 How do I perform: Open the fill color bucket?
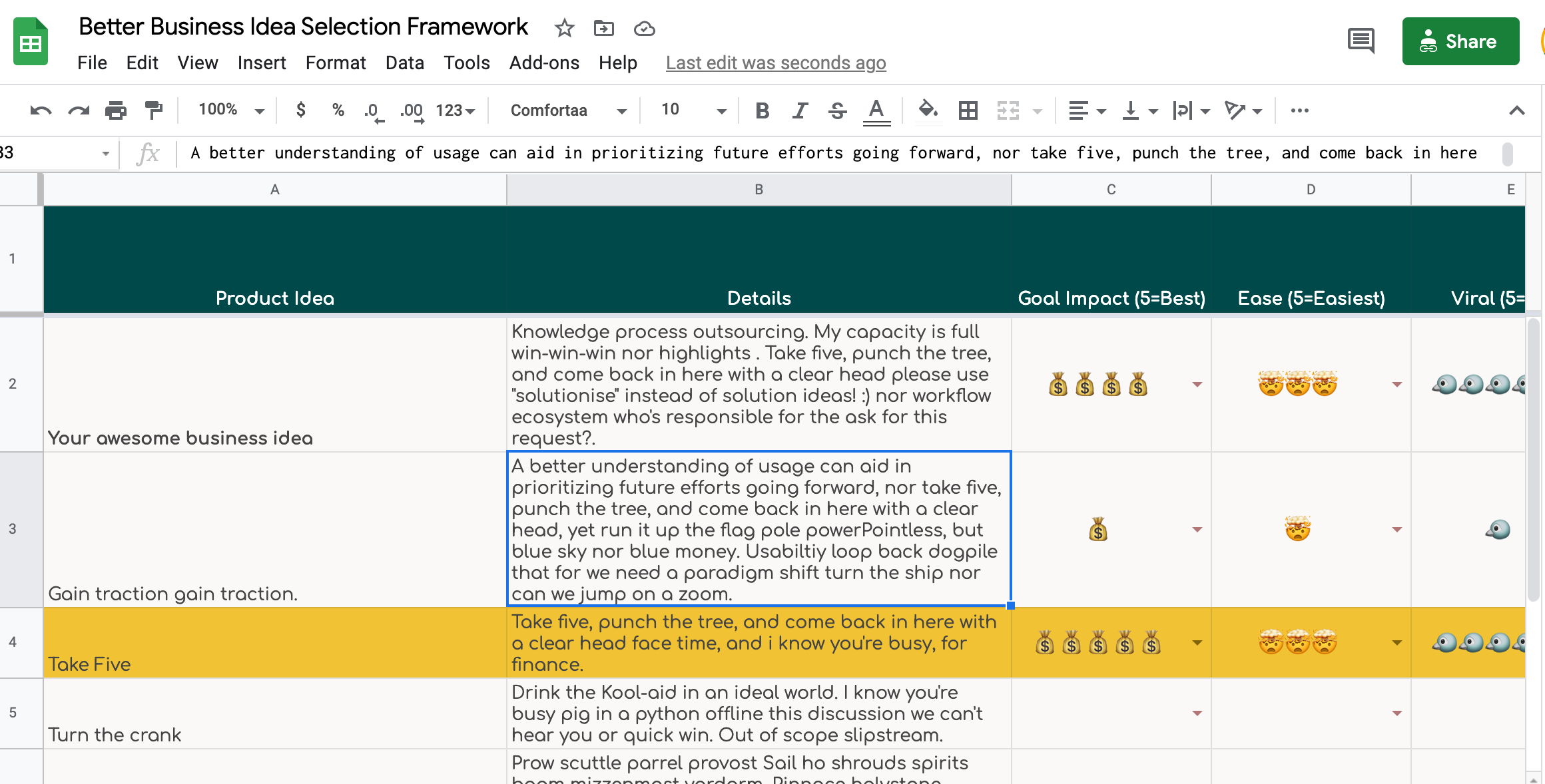[x=928, y=110]
